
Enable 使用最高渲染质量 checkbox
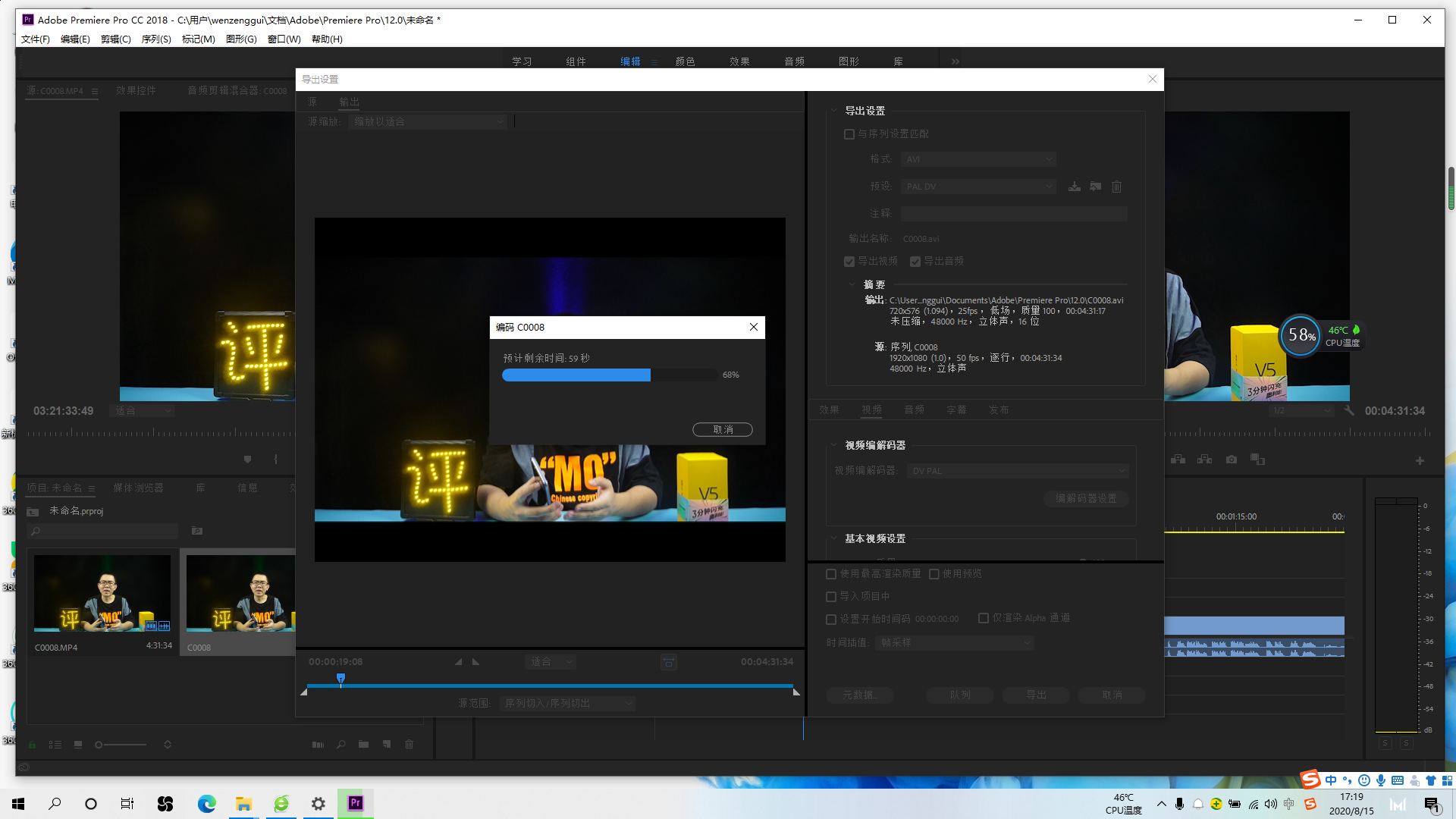tap(831, 574)
